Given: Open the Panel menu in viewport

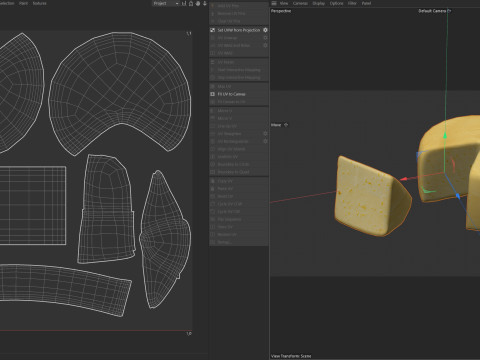Looking at the screenshot, I should (366, 3).
